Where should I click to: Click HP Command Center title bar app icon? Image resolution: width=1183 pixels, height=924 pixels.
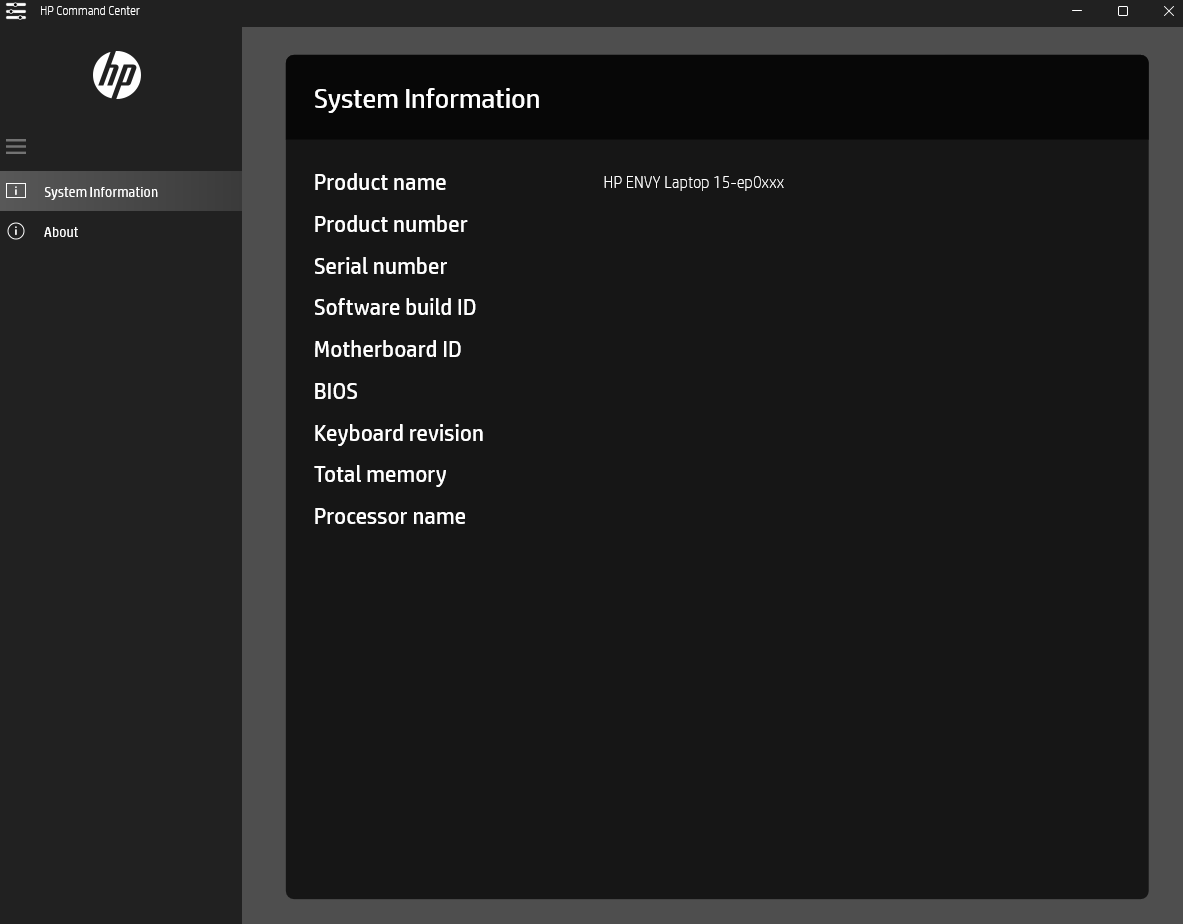click(x=16, y=11)
